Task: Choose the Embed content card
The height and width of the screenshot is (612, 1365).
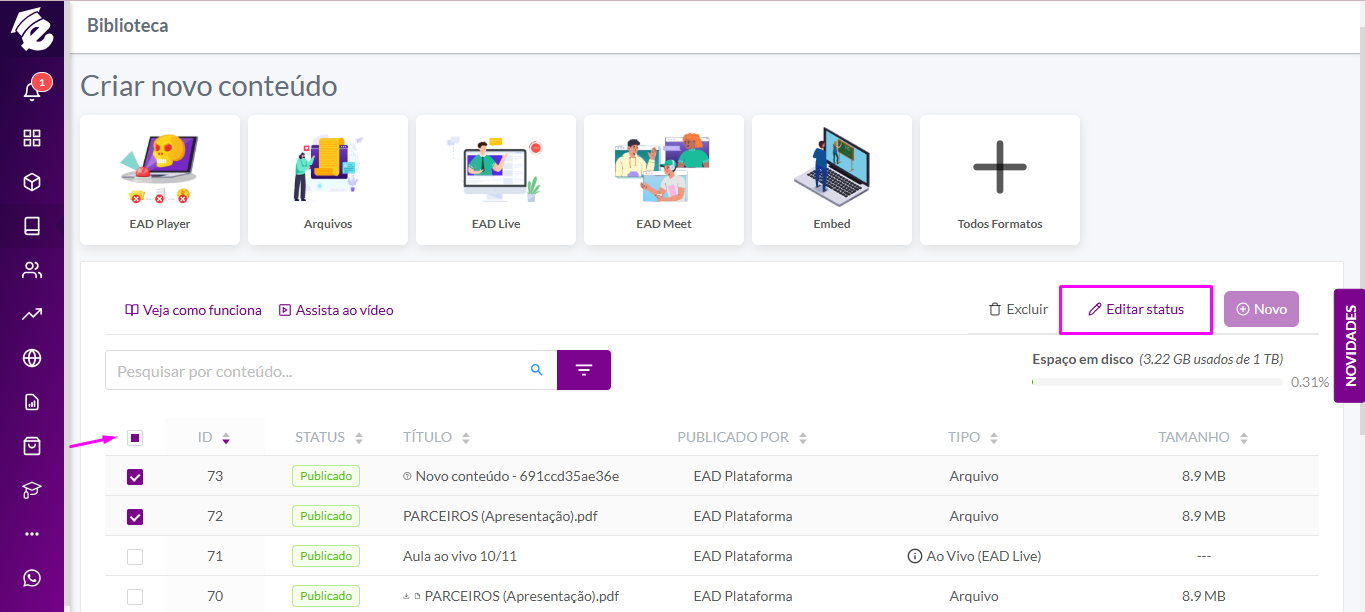Action: (x=832, y=180)
